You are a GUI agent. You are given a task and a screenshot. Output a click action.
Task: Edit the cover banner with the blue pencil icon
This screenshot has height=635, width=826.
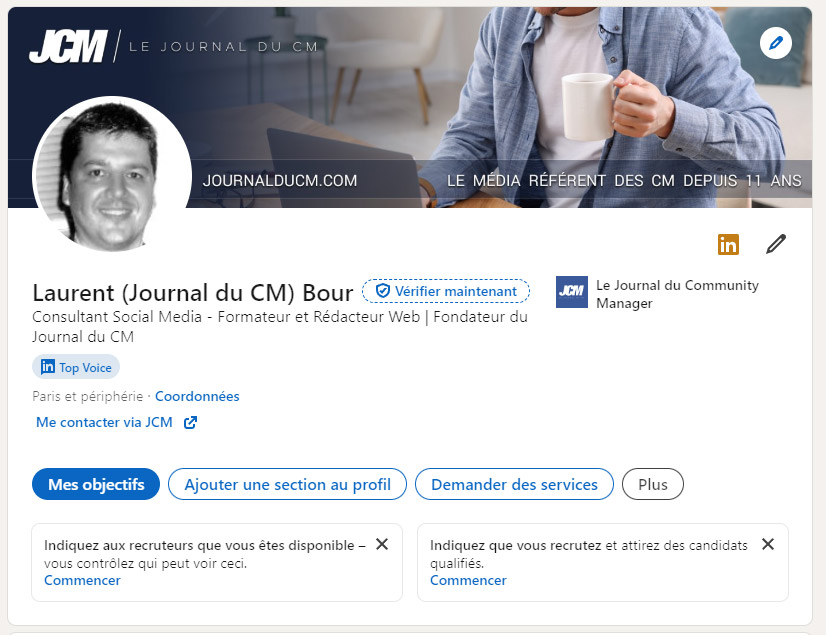coord(775,43)
